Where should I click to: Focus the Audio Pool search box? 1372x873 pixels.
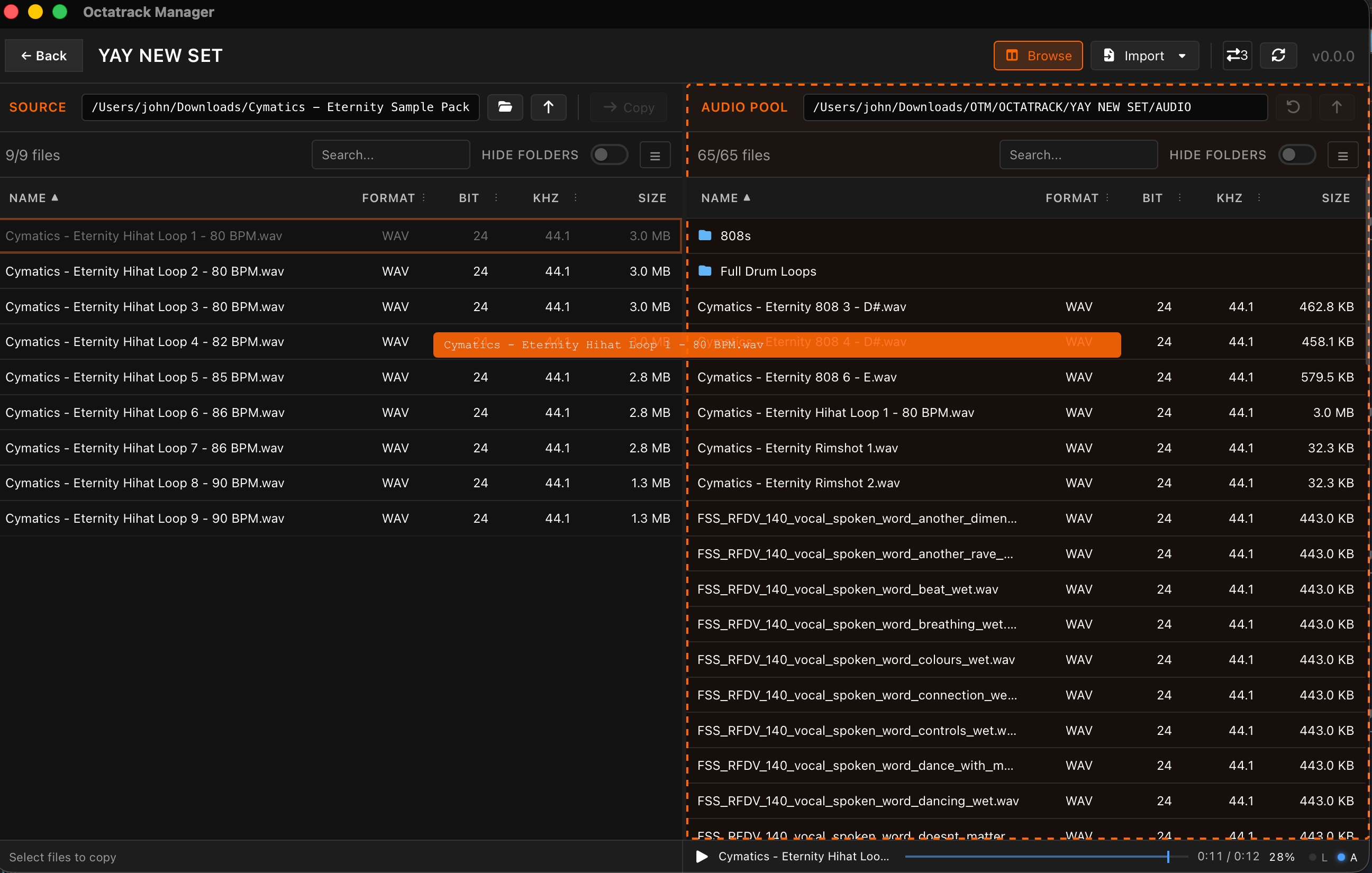(x=1078, y=155)
